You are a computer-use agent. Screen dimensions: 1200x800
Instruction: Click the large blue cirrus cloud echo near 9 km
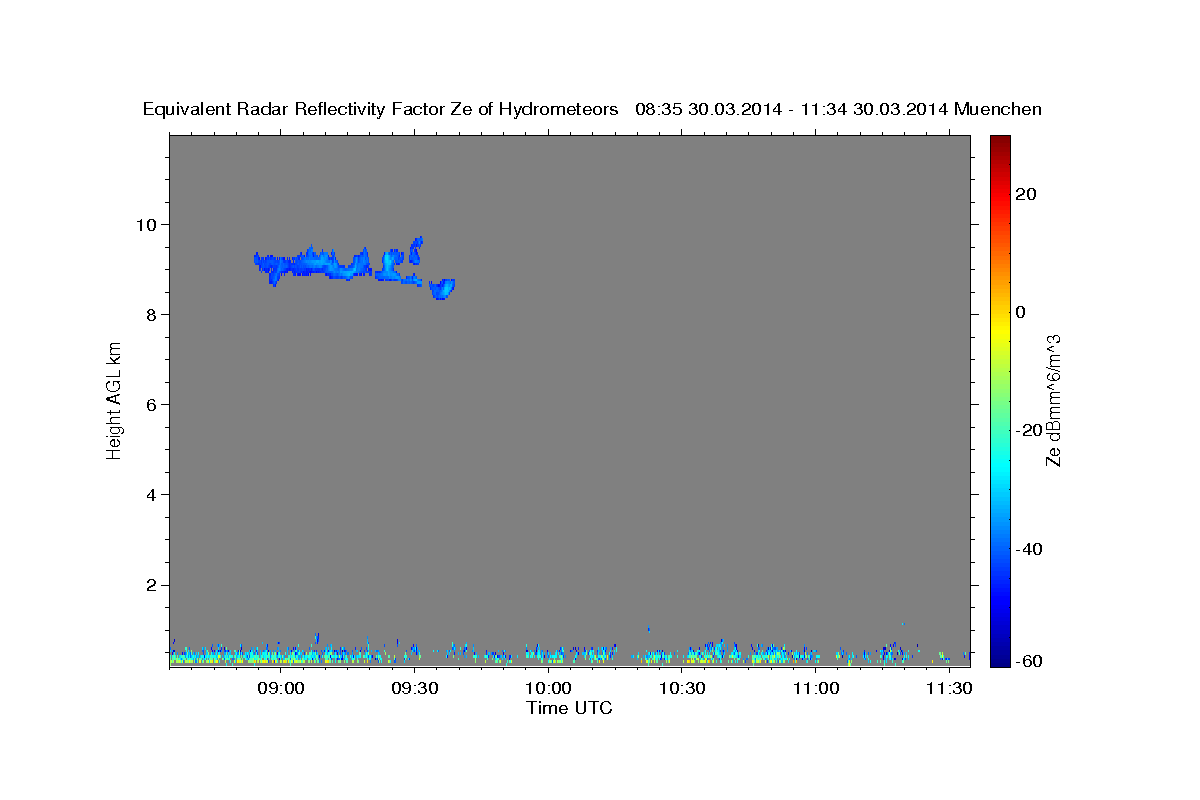coord(313,265)
